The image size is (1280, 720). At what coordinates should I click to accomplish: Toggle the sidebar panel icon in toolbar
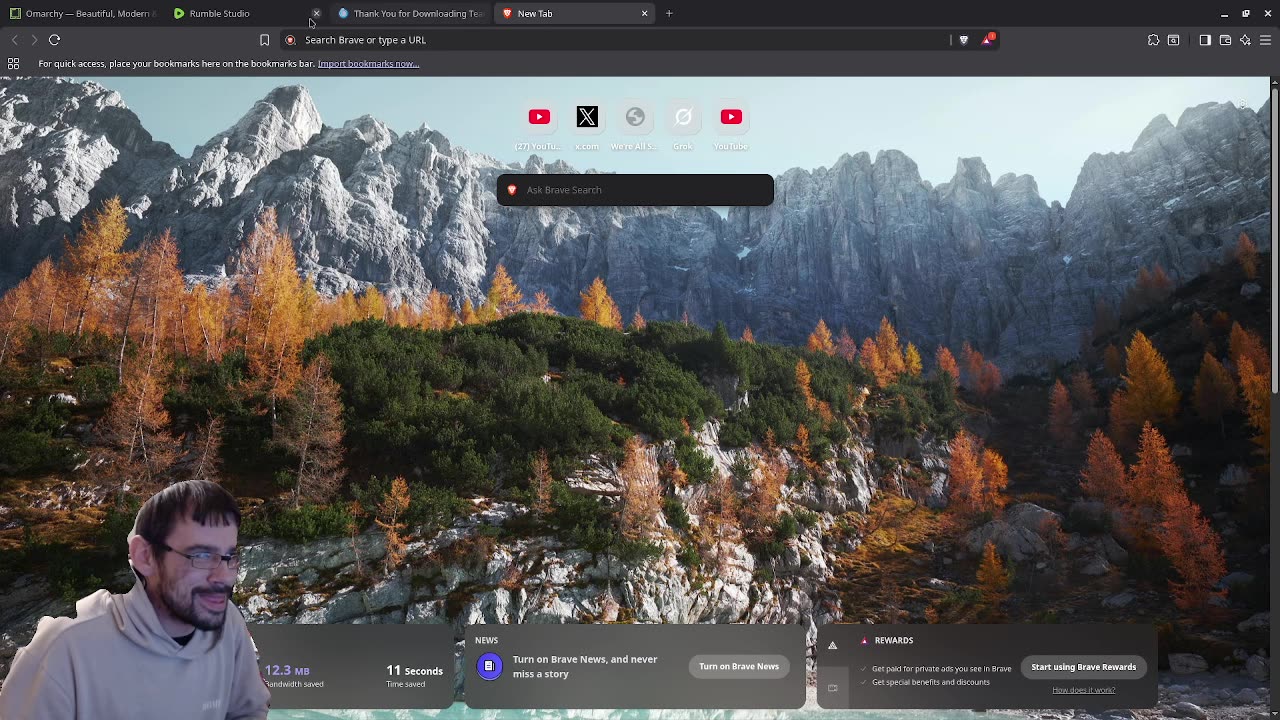(x=1205, y=40)
